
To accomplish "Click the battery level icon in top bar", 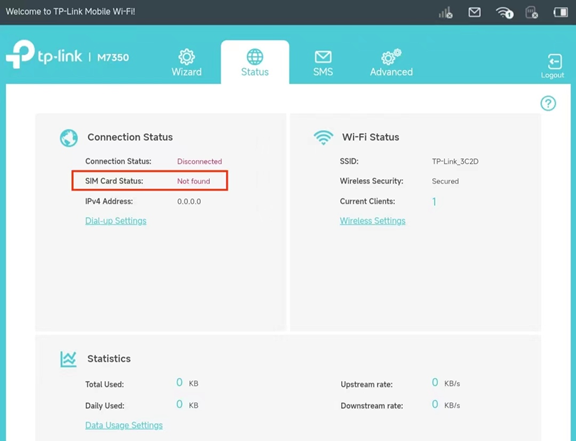I will tap(561, 12).
